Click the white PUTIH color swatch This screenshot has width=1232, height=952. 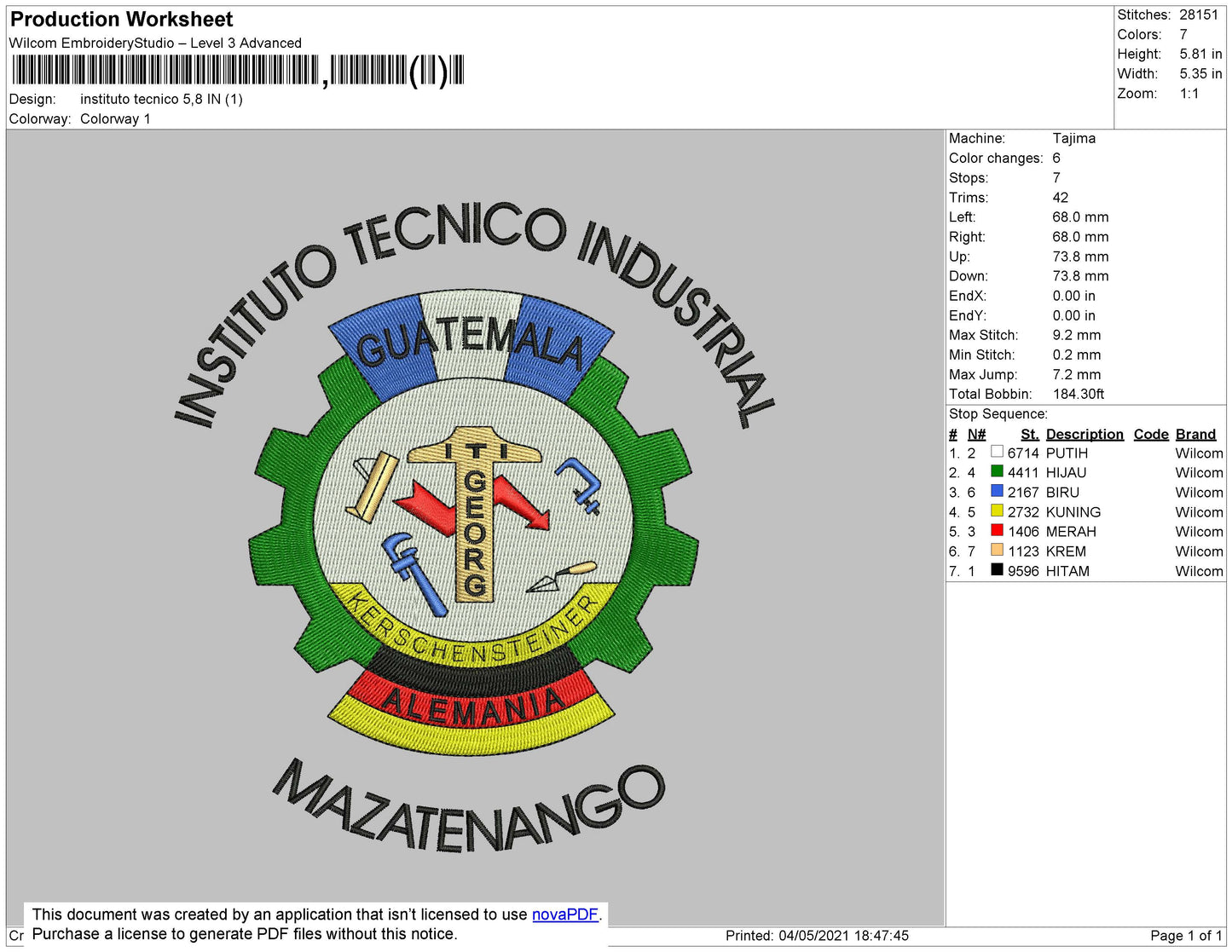coord(997,452)
